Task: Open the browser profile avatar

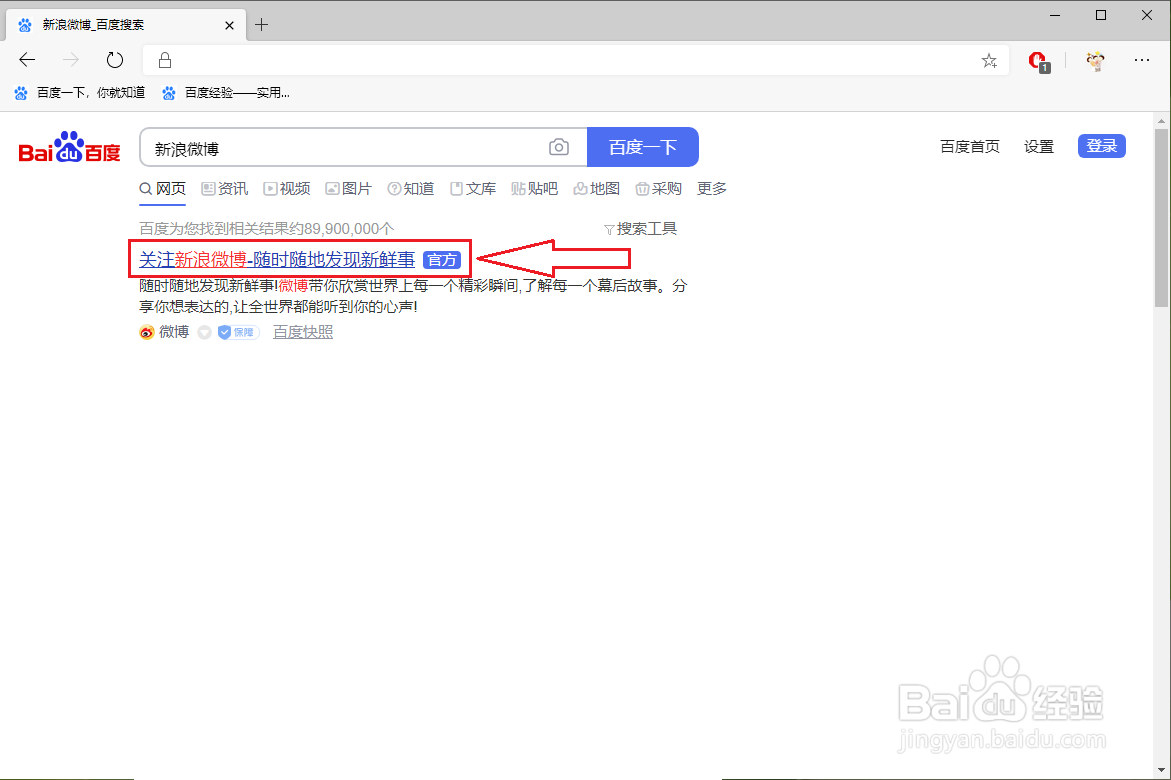Action: click(x=1096, y=61)
